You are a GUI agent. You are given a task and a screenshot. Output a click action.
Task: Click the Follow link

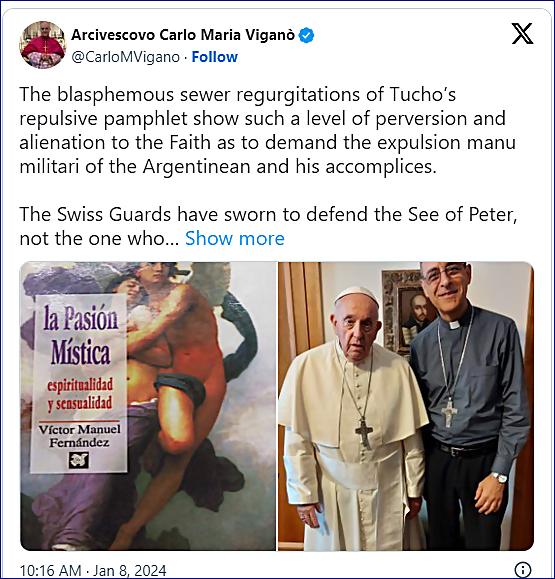point(215,57)
